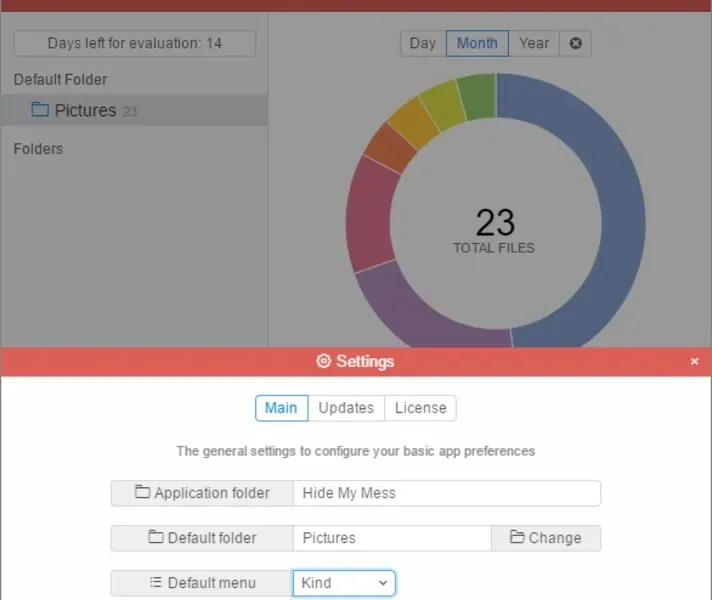712x600 pixels.
Task: Click the Settings gear icon in header
Action: (x=323, y=362)
